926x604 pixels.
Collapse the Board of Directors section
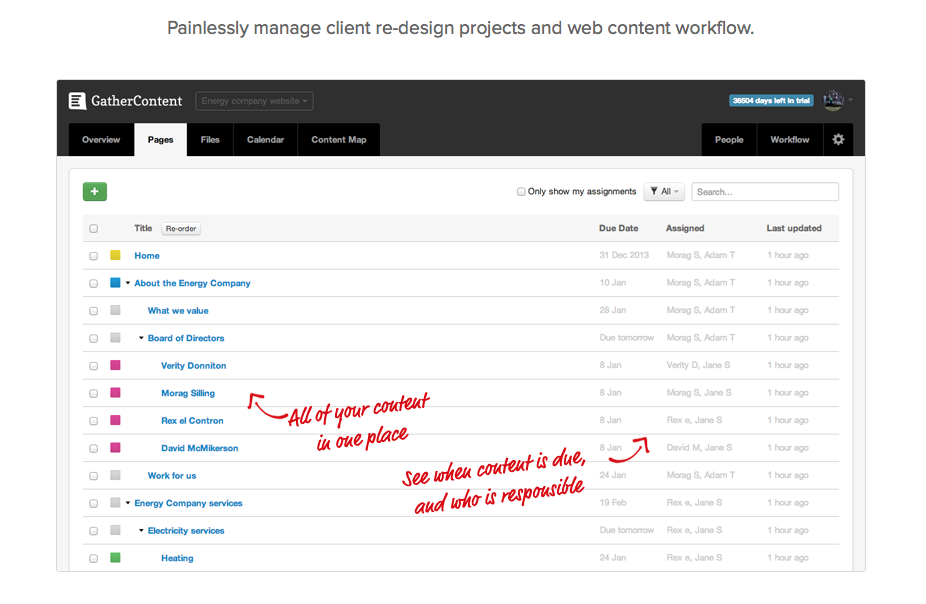[x=141, y=338]
